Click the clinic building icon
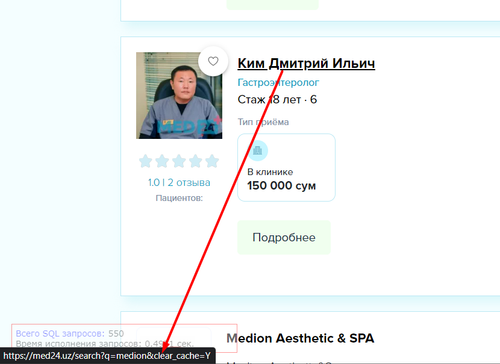 258,151
